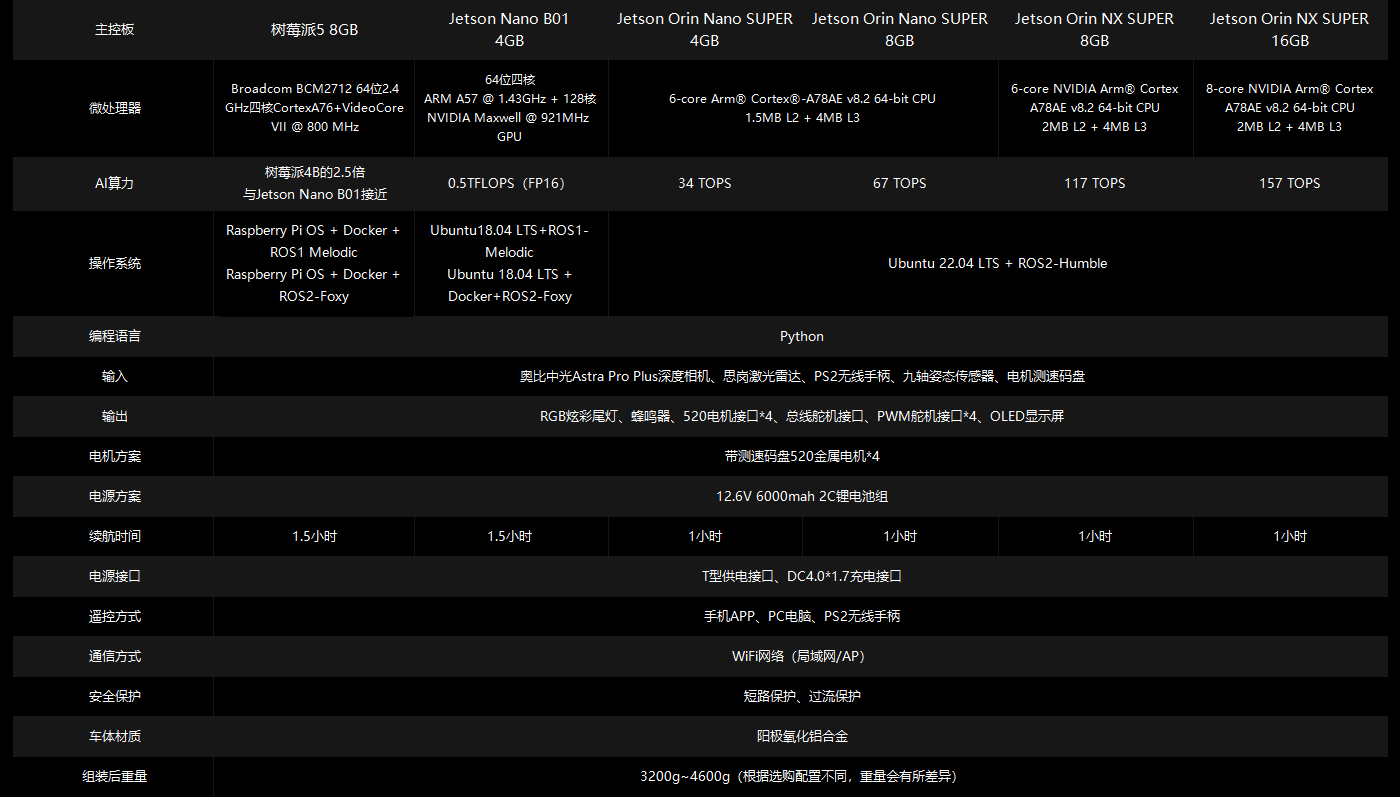
Task: Click the 遥控方式 row label
Action: (114, 616)
